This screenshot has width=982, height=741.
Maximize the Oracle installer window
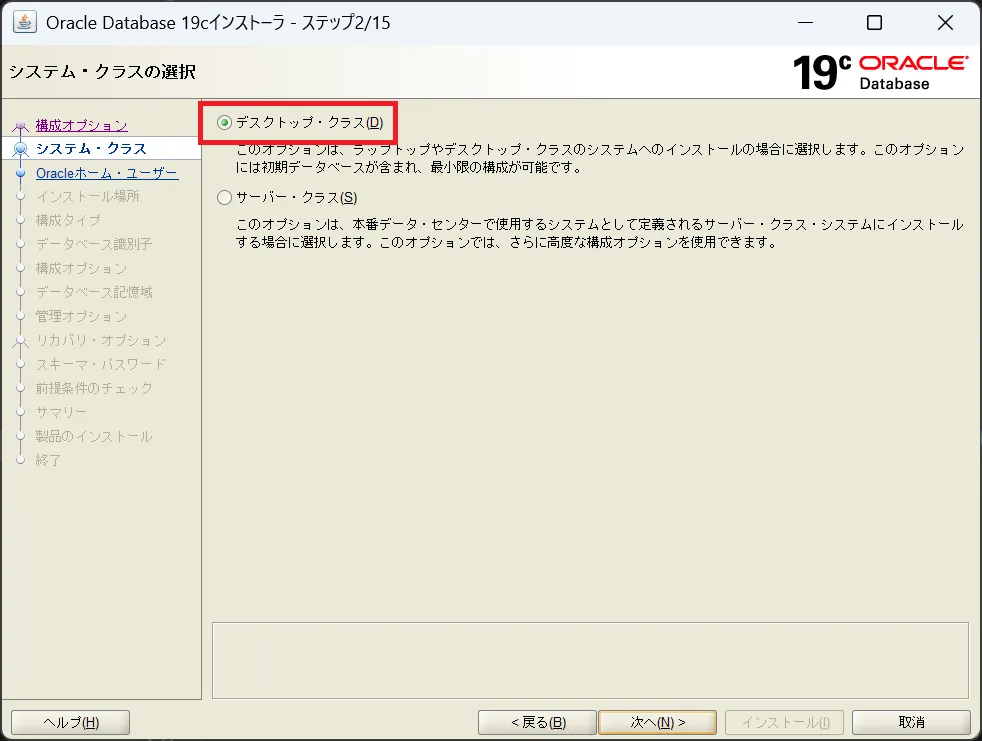[x=874, y=23]
